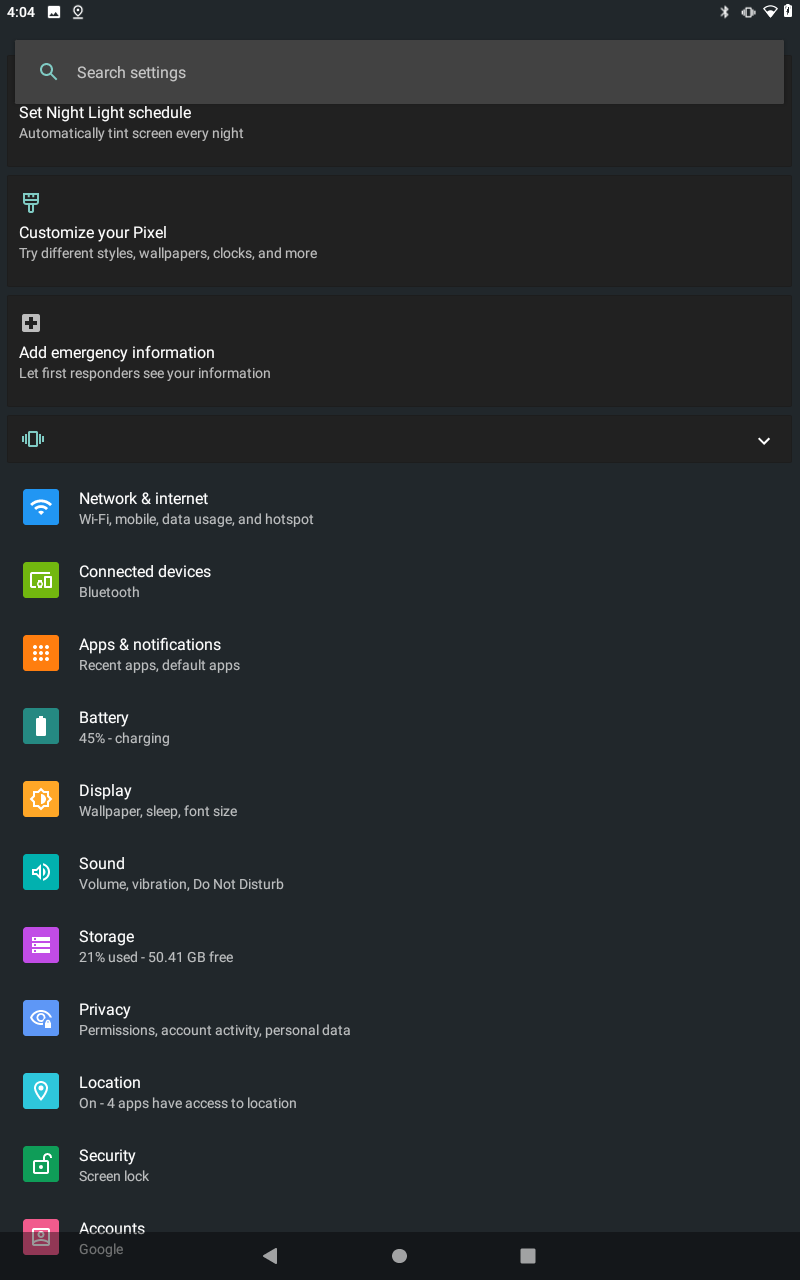Open Display settings gear icon
The height and width of the screenshot is (1280, 800).
point(41,799)
